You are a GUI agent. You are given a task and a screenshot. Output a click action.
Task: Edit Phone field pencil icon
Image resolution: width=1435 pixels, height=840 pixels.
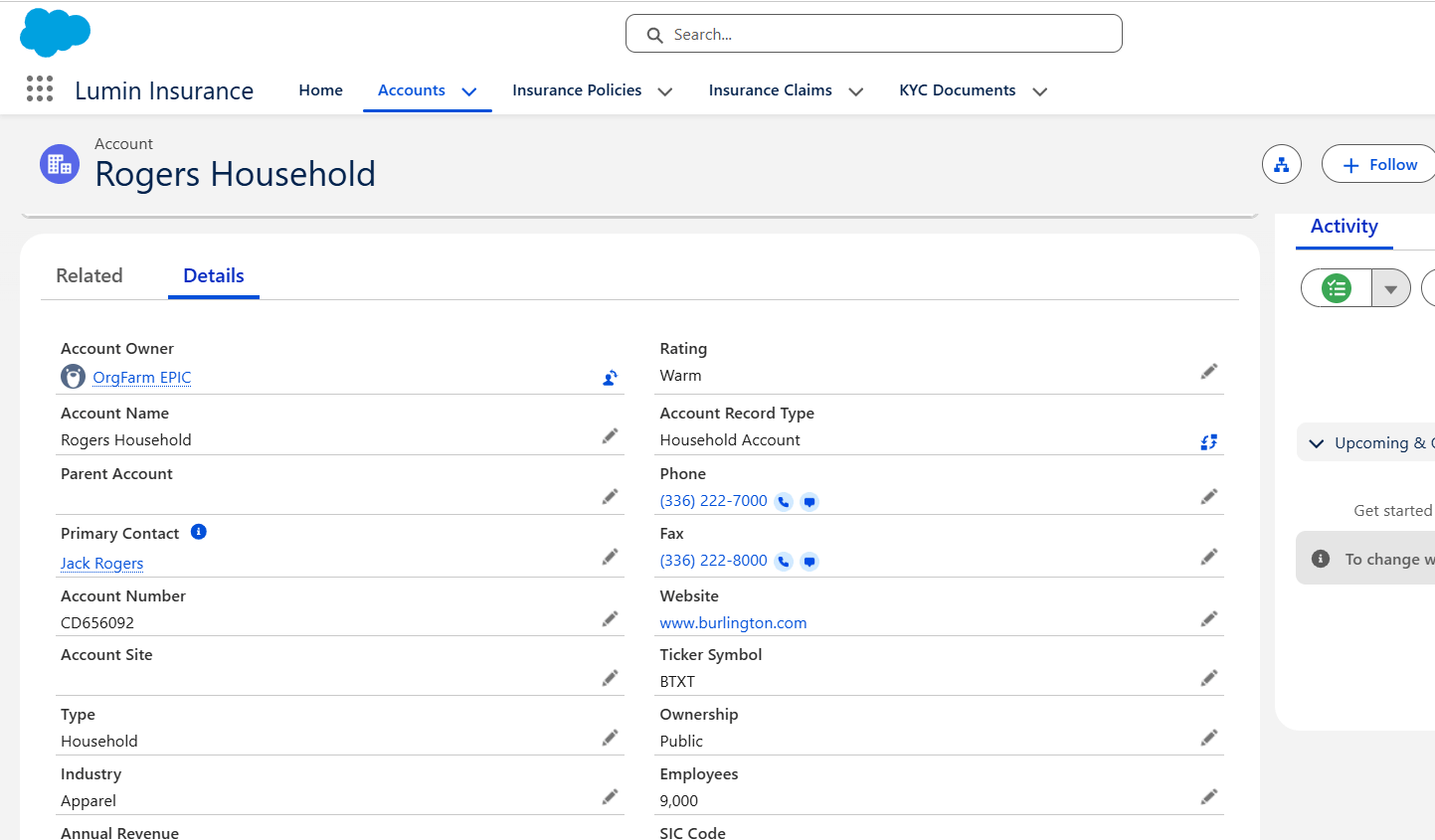coord(1209,497)
